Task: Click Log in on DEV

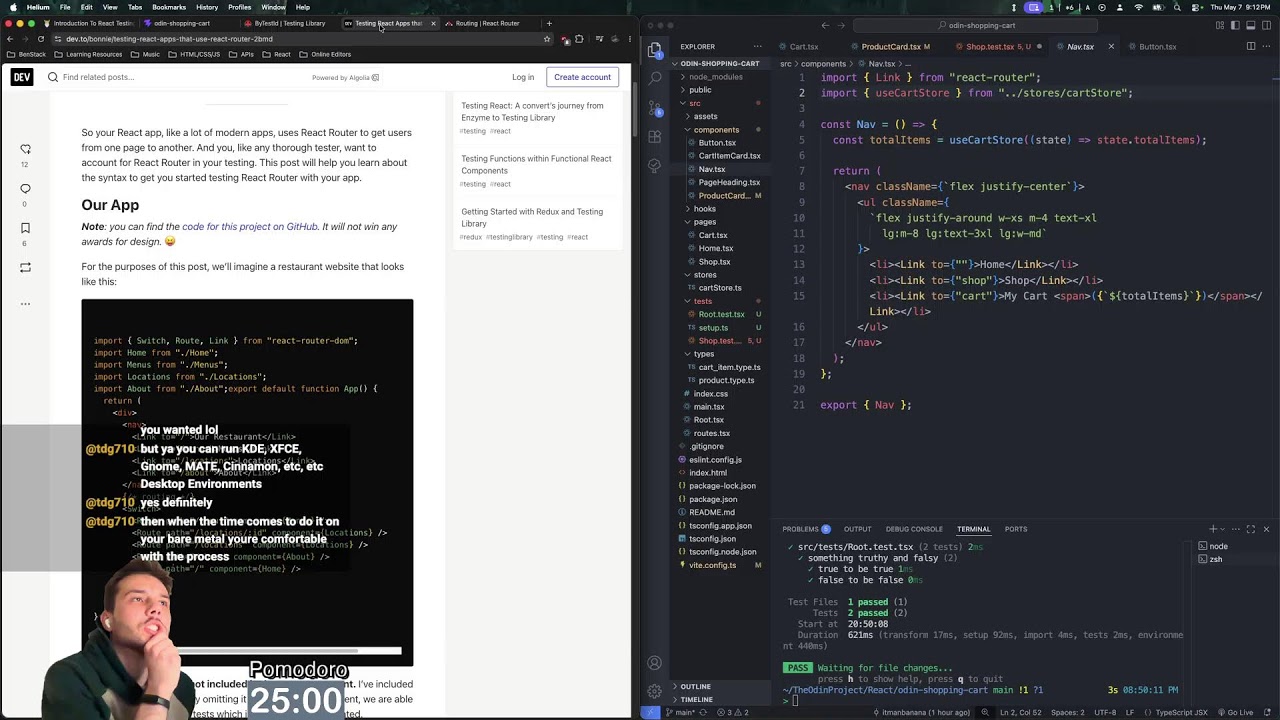Action: (x=523, y=77)
